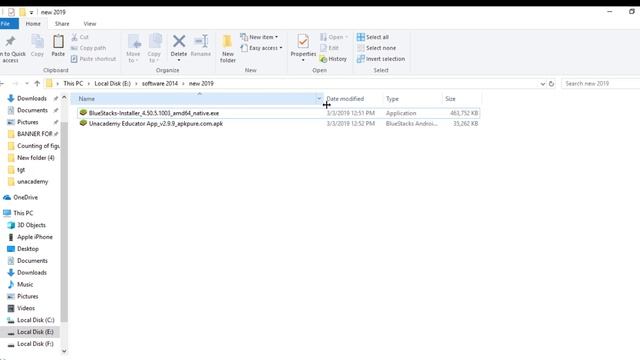Click Copy path in Clipboard group
640x360 pixels.
89,48
